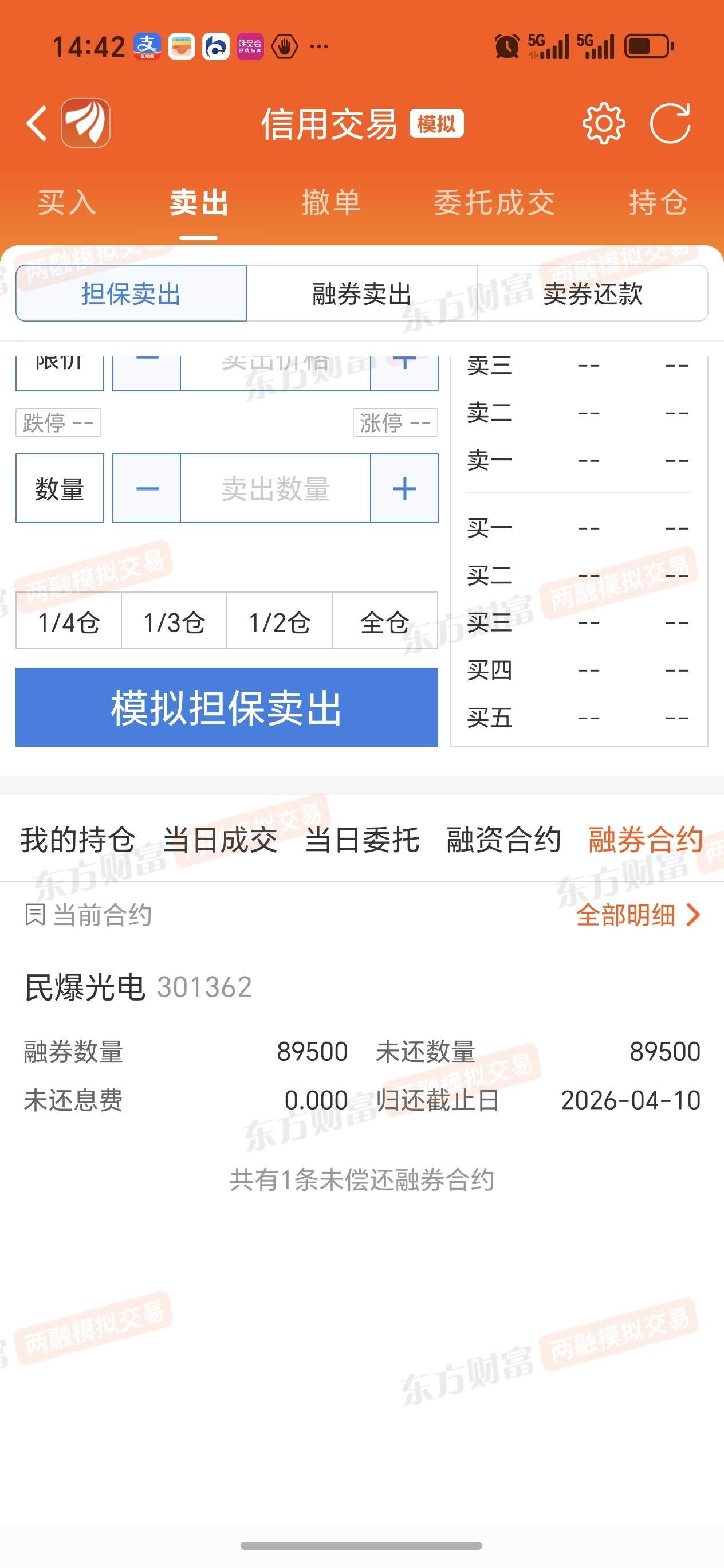Open the settings gear icon
Viewport: 724px width, 1568px height.
[x=604, y=124]
